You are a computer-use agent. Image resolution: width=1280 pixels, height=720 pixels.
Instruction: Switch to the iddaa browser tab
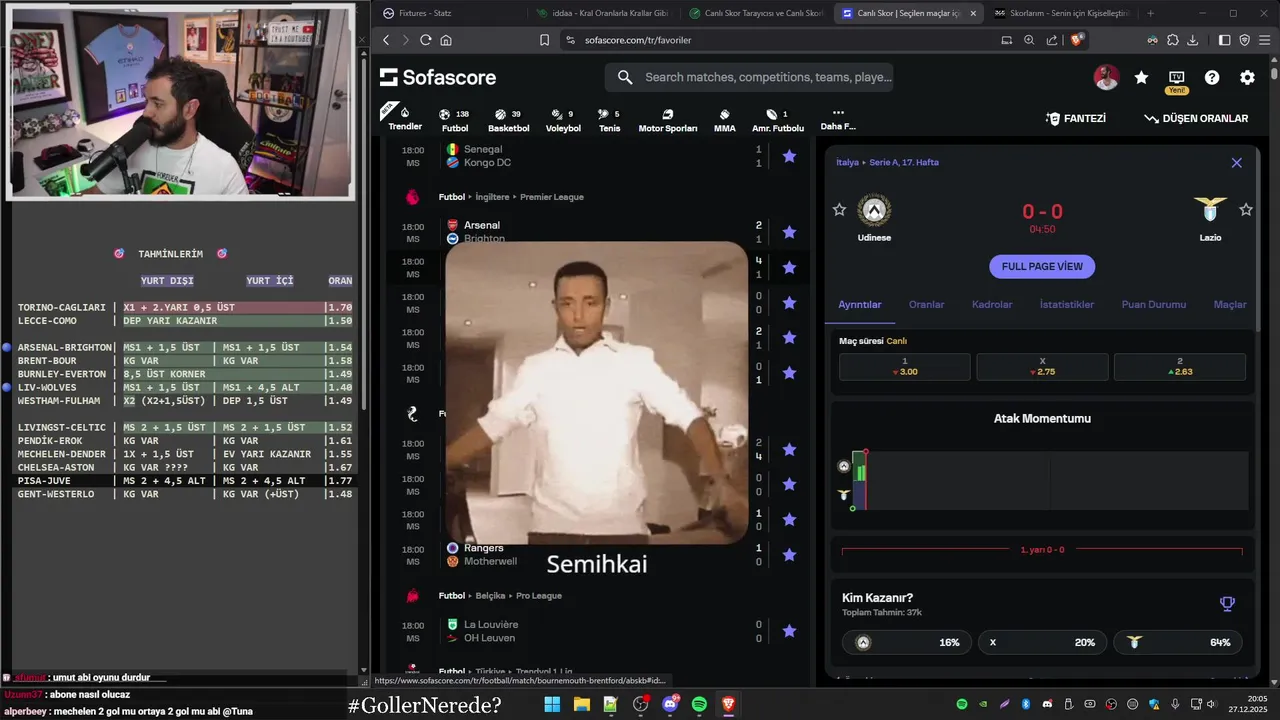coord(605,13)
